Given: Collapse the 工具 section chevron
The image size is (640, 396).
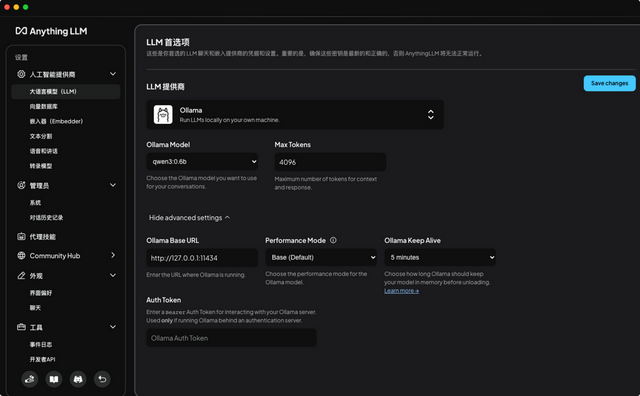Looking at the screenshot, I should coord(113,327).
